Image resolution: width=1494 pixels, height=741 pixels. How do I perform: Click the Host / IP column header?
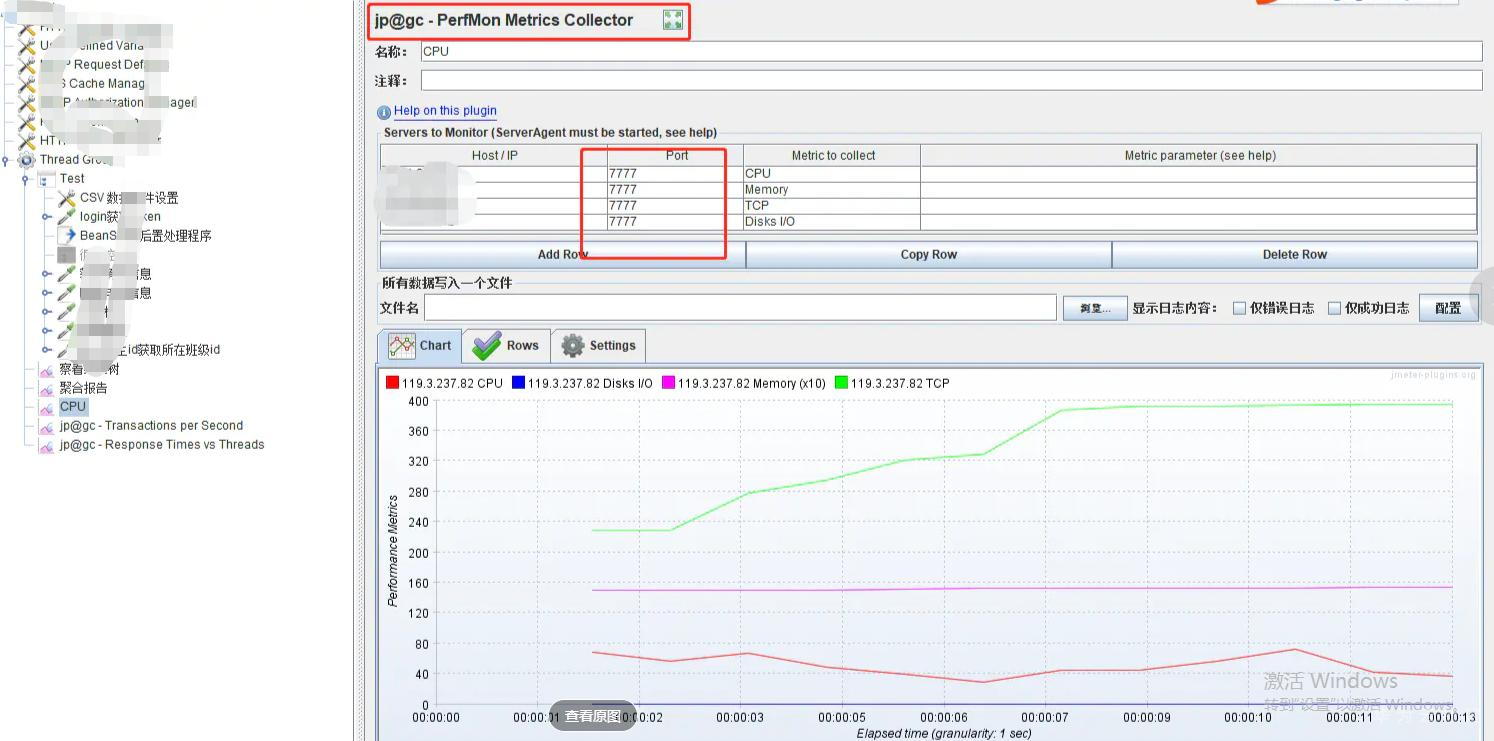[x=494, y=156]
